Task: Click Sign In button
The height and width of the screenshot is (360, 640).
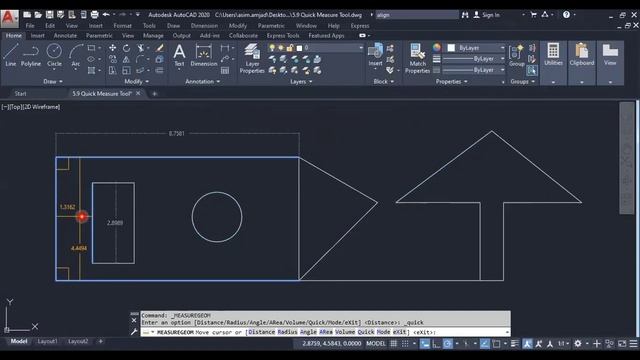Action: pos(487,15)
